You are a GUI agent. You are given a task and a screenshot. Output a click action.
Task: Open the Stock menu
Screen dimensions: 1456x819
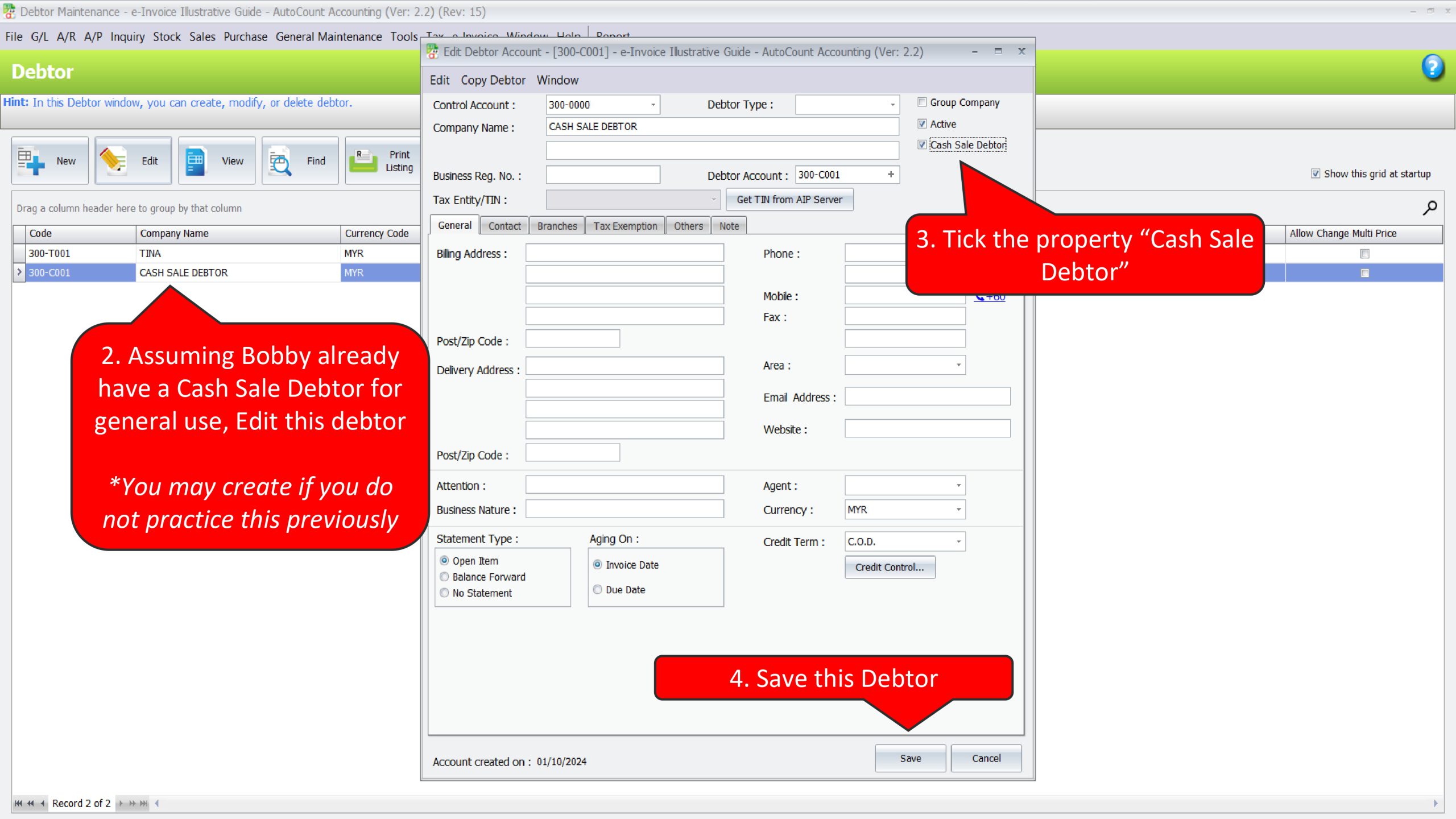coord(167,37)
